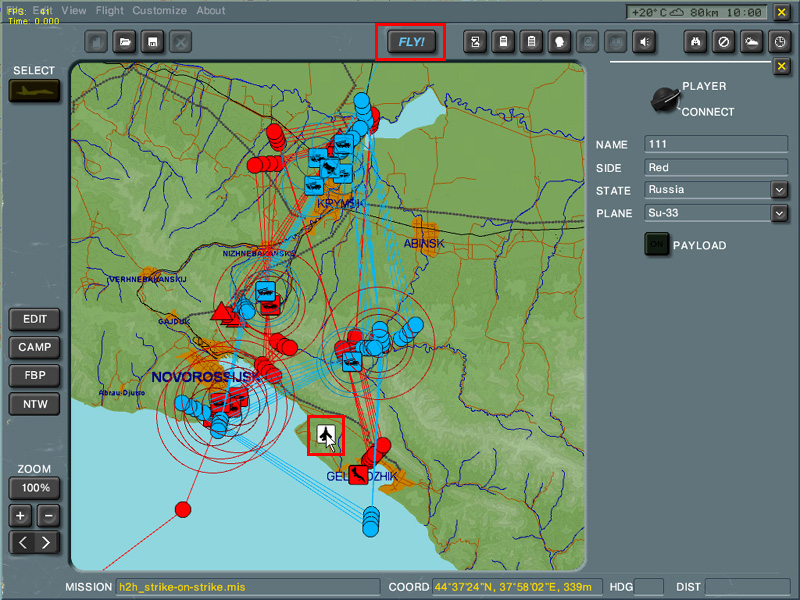Image resolution: width=800 pixels, height=600 pixels.
Task: Click the greyed-out delete X toolbar icon
Action: [x=181, y=42]
